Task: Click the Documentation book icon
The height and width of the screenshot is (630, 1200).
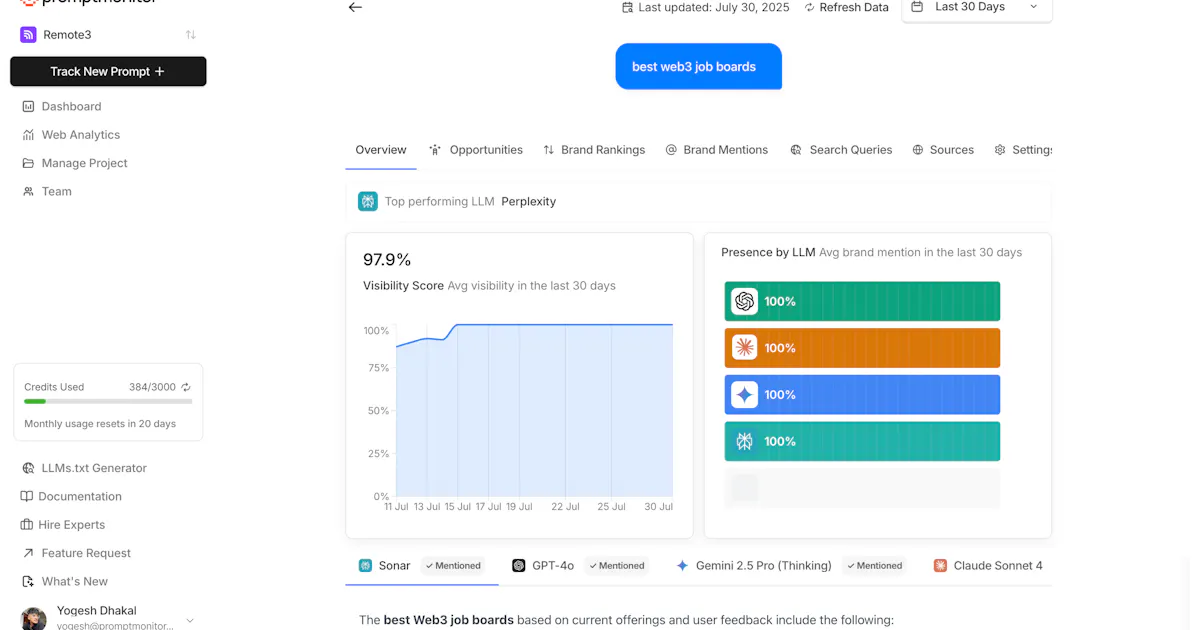Action: [x=27, y=496]
